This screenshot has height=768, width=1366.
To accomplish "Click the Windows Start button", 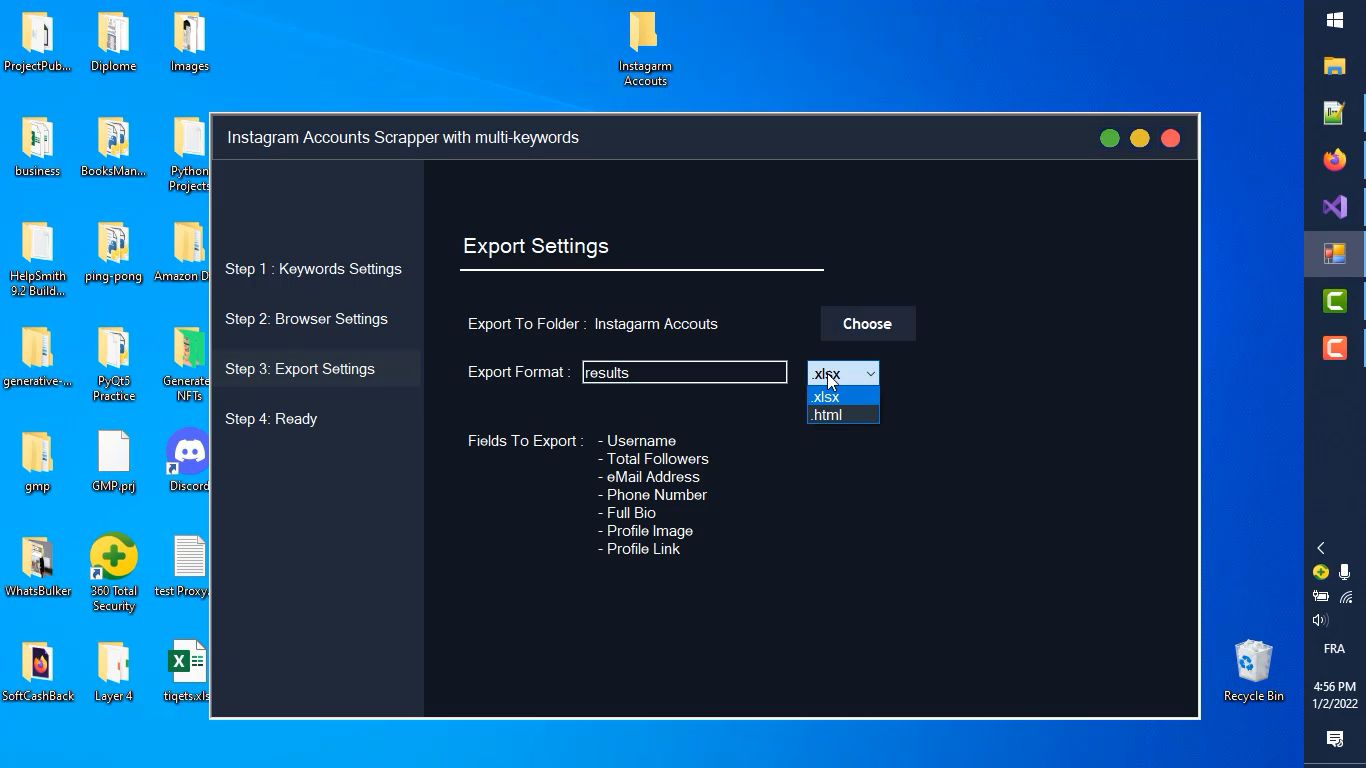I will click(1334, 20).
